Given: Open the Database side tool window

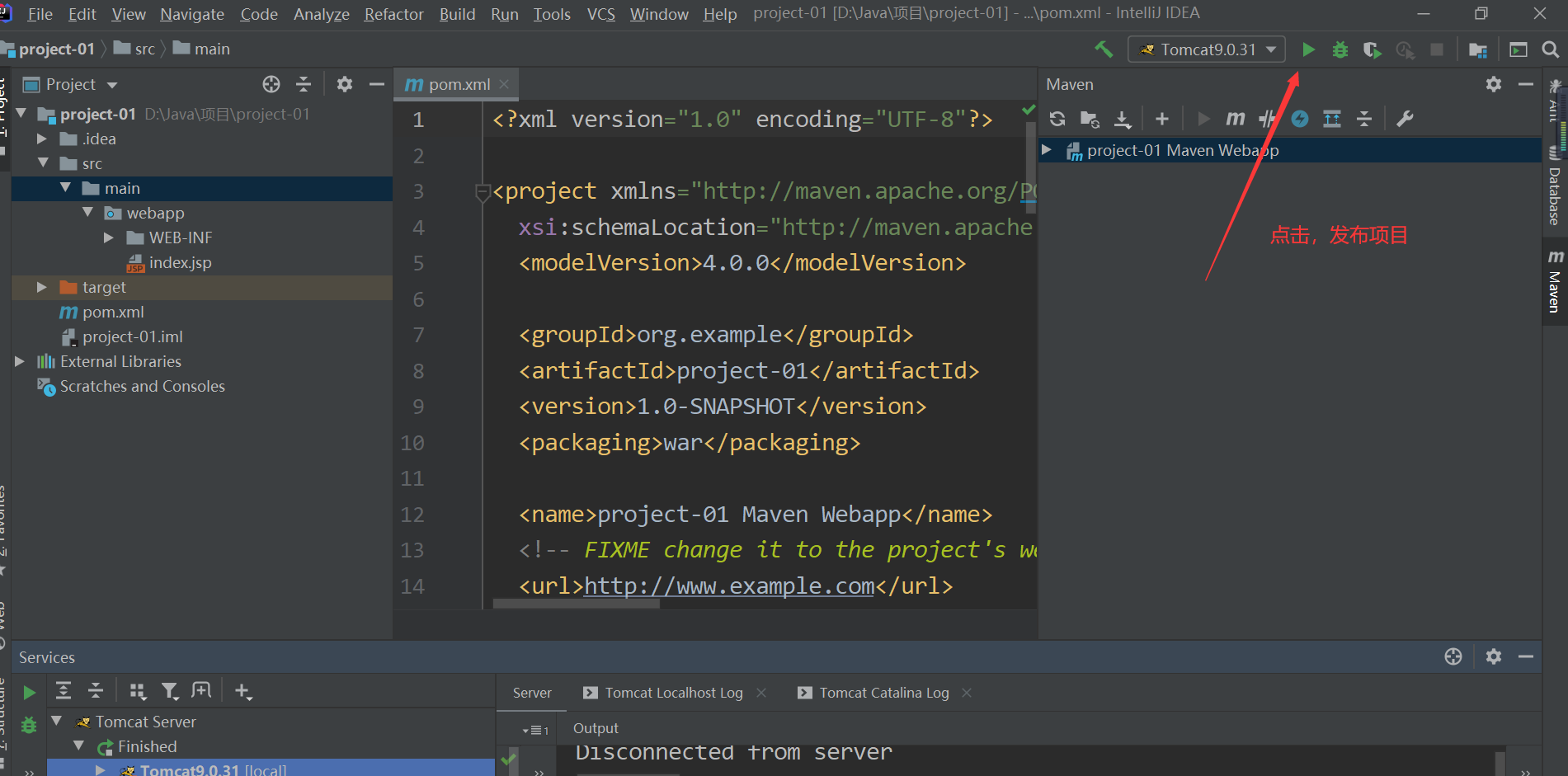Looking at the screenshot, I should [x=1554, y=188].
